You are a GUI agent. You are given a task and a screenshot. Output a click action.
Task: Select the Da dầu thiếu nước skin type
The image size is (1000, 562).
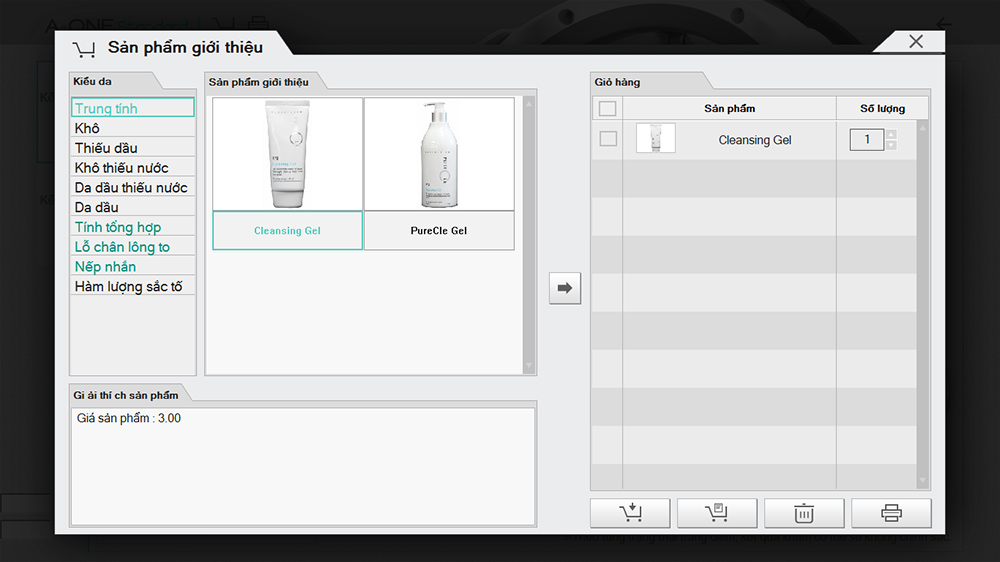pyautogui.click(x=131, y=187)
